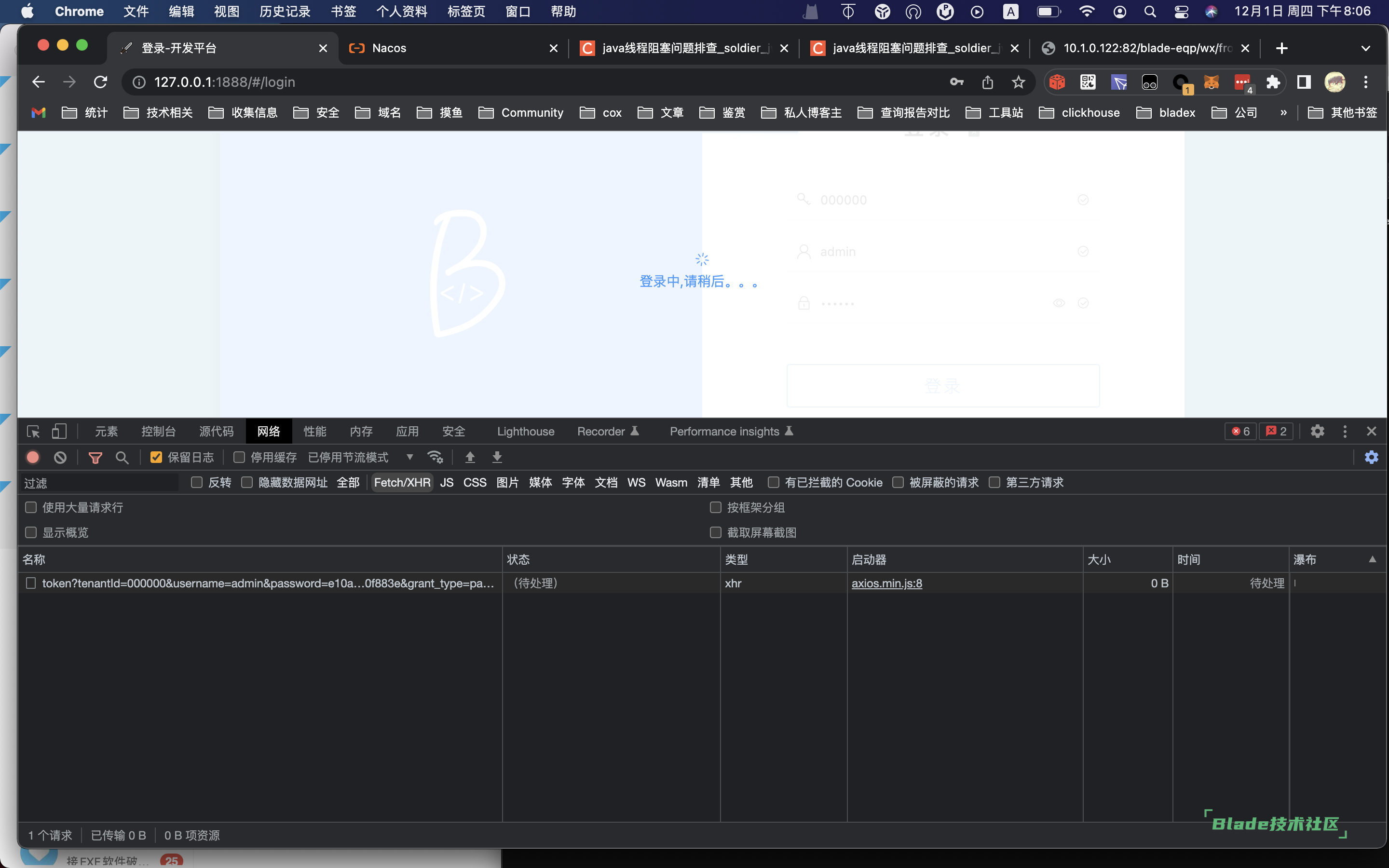The image size is (1389, 868).
Task: Click the 过滤 filter text input
Action: click(x=100, y=483)
